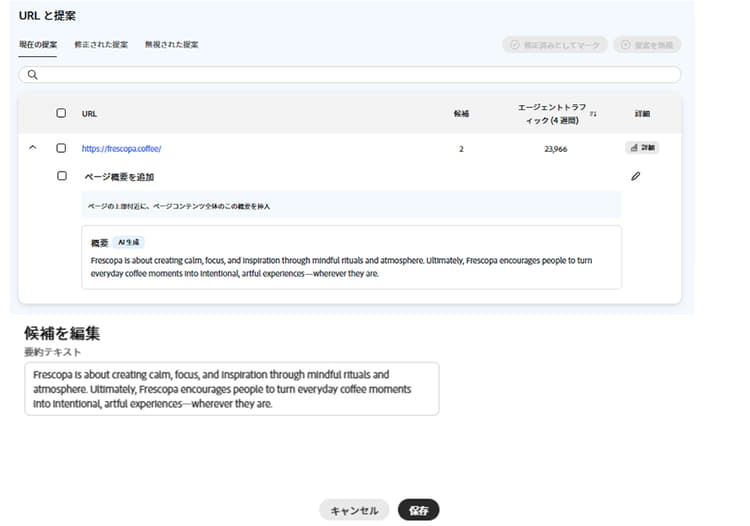
Task: Click the 23,966 traffic value
Action: [x=555, y=149]
